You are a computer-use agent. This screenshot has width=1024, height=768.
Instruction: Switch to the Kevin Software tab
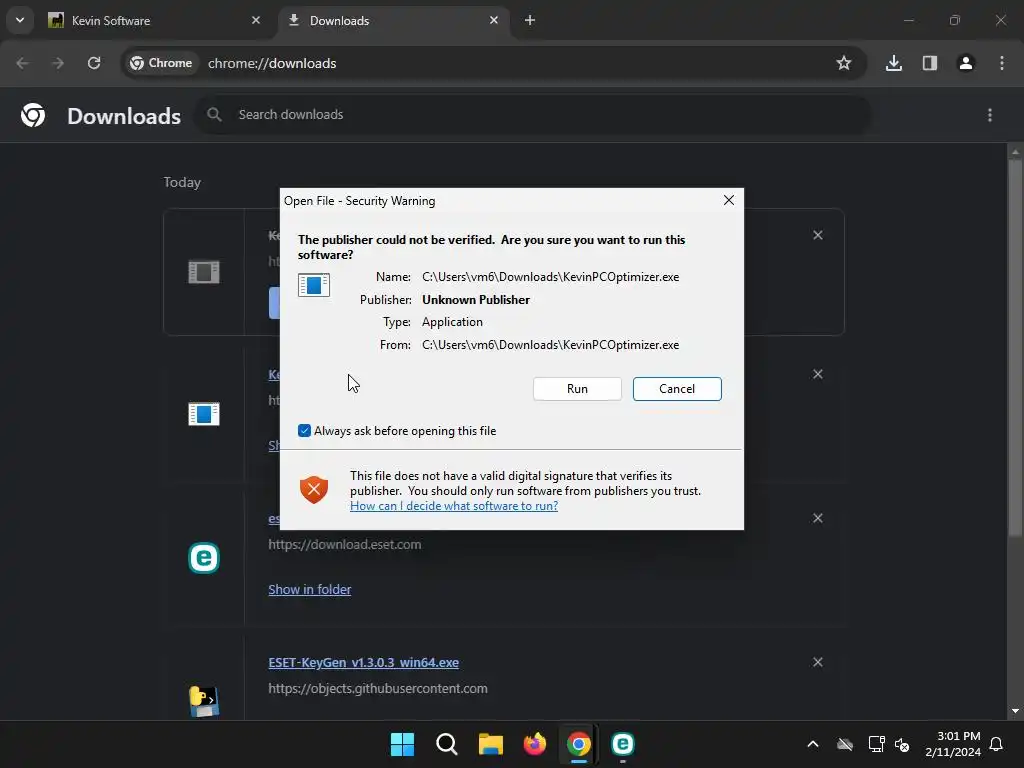(x=154, y=20)
